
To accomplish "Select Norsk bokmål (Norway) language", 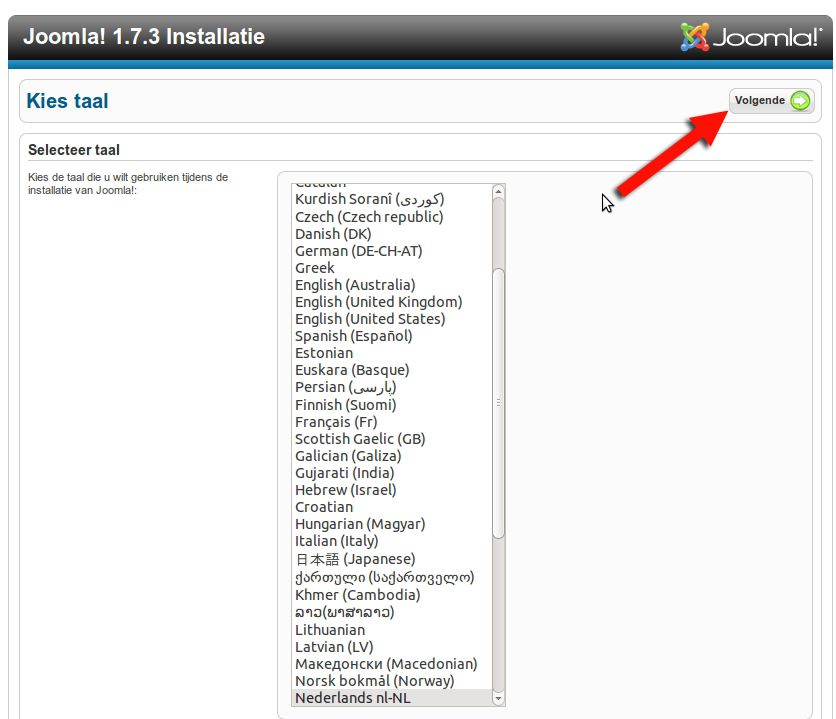I will click(392, 681).
